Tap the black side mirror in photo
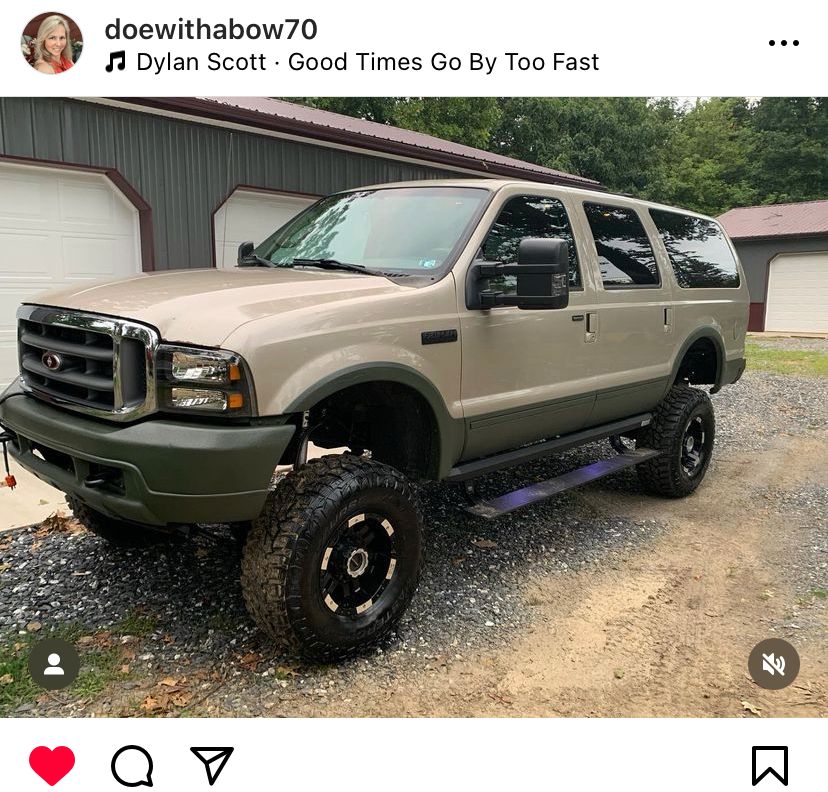Screen dimensions: 828x792 (542, 274)
